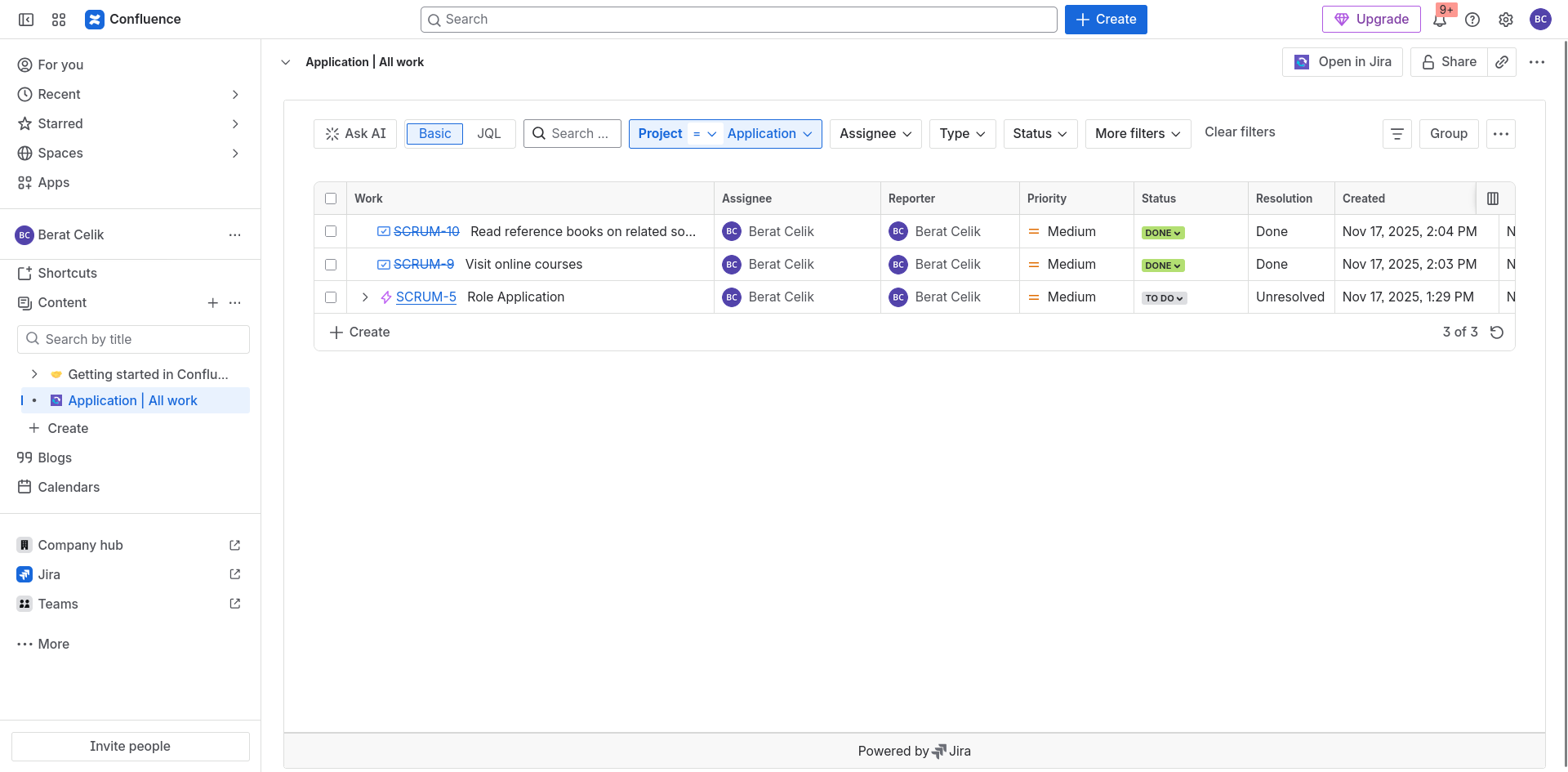Open Blogs in the sidebar
Screen dimensions: 1568x772
point(55,458)
